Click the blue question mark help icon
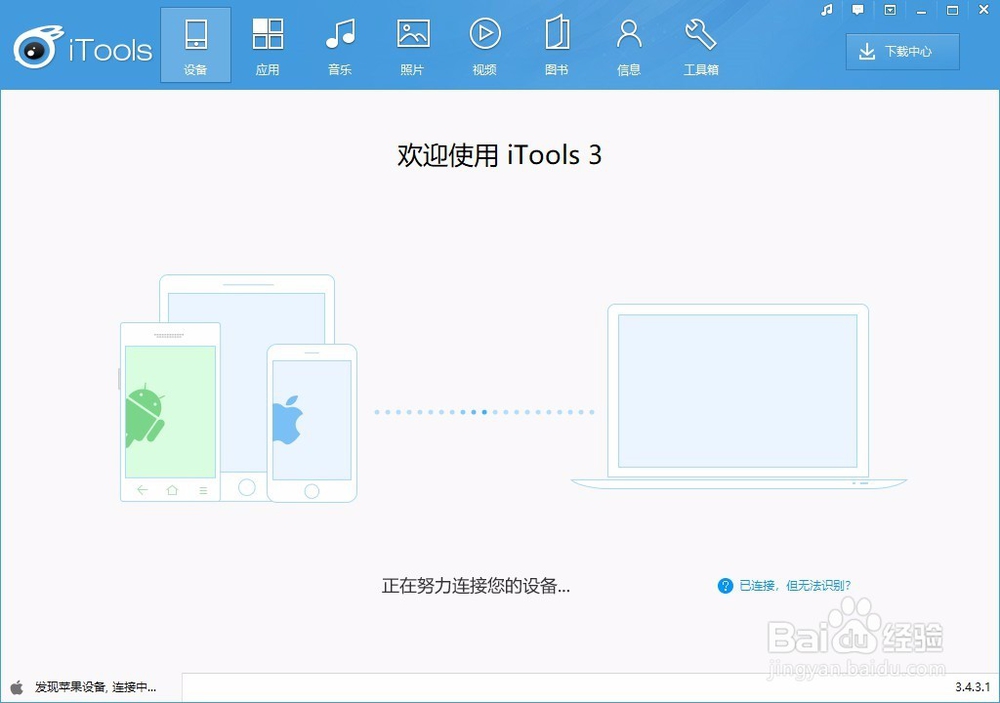 coord(725,586)
